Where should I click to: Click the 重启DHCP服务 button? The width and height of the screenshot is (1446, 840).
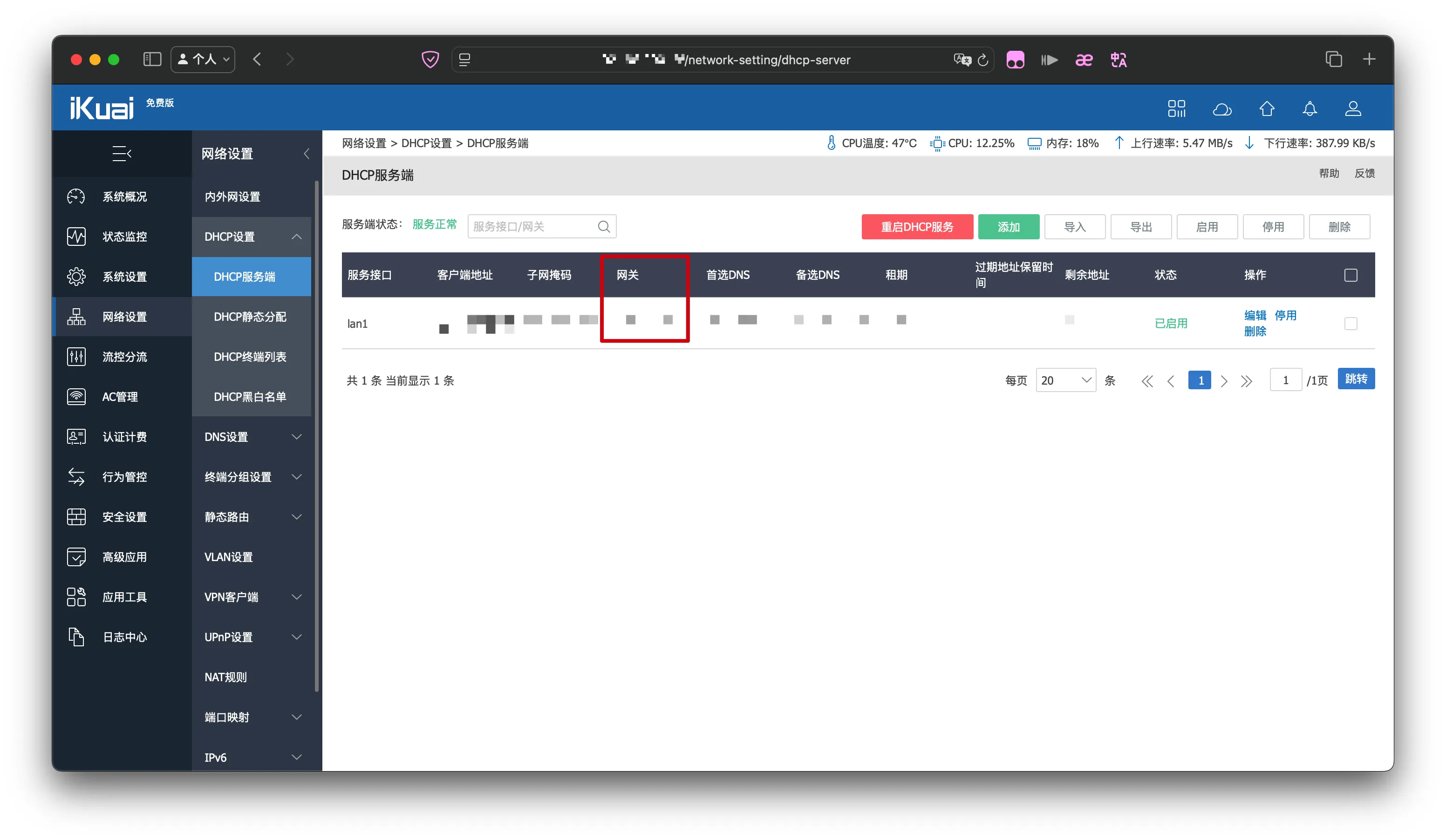pos(917,227)
